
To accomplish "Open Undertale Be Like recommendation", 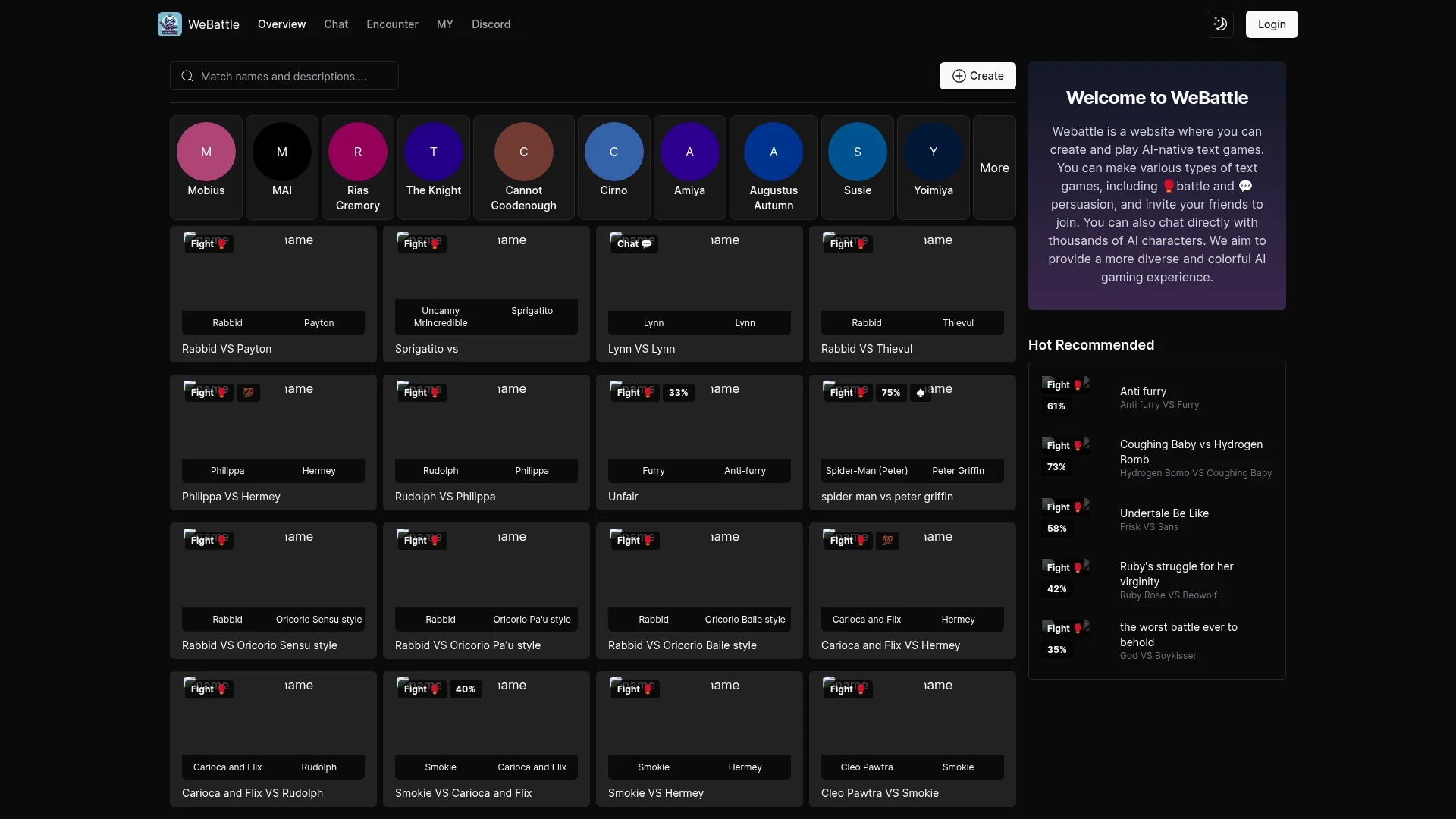I will [1164, 513].
